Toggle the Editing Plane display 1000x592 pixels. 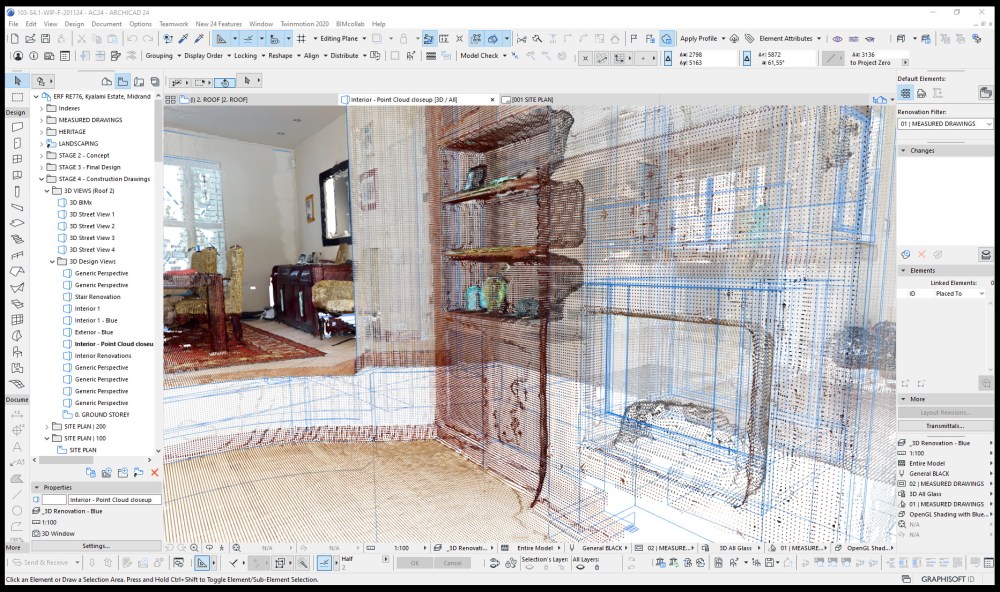(341, 38)
